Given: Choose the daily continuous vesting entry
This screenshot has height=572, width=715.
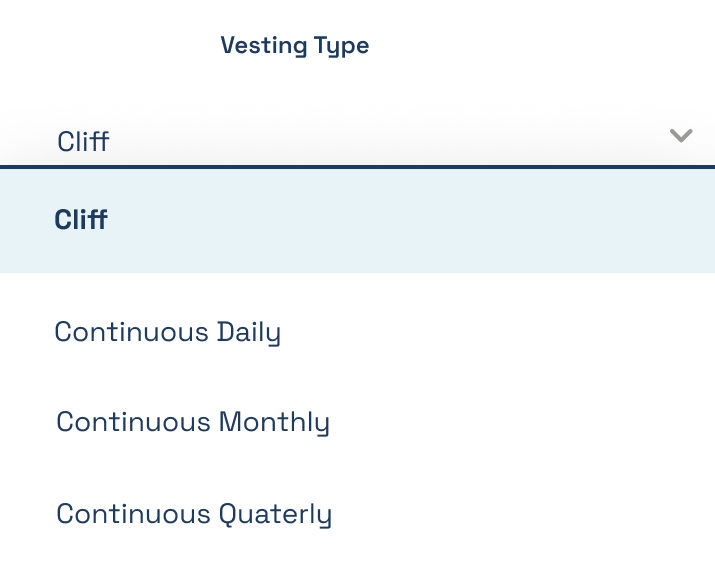Looking at the screenshot, I should 358,332.
